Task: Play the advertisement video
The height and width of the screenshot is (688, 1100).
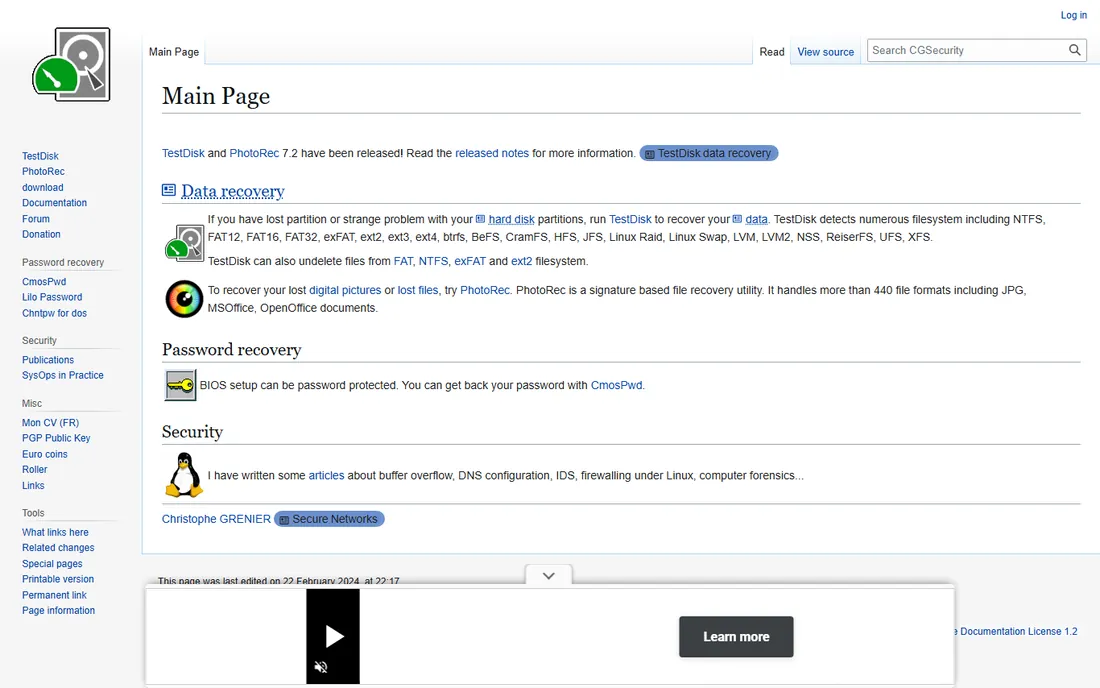Action: click(334, 636)
